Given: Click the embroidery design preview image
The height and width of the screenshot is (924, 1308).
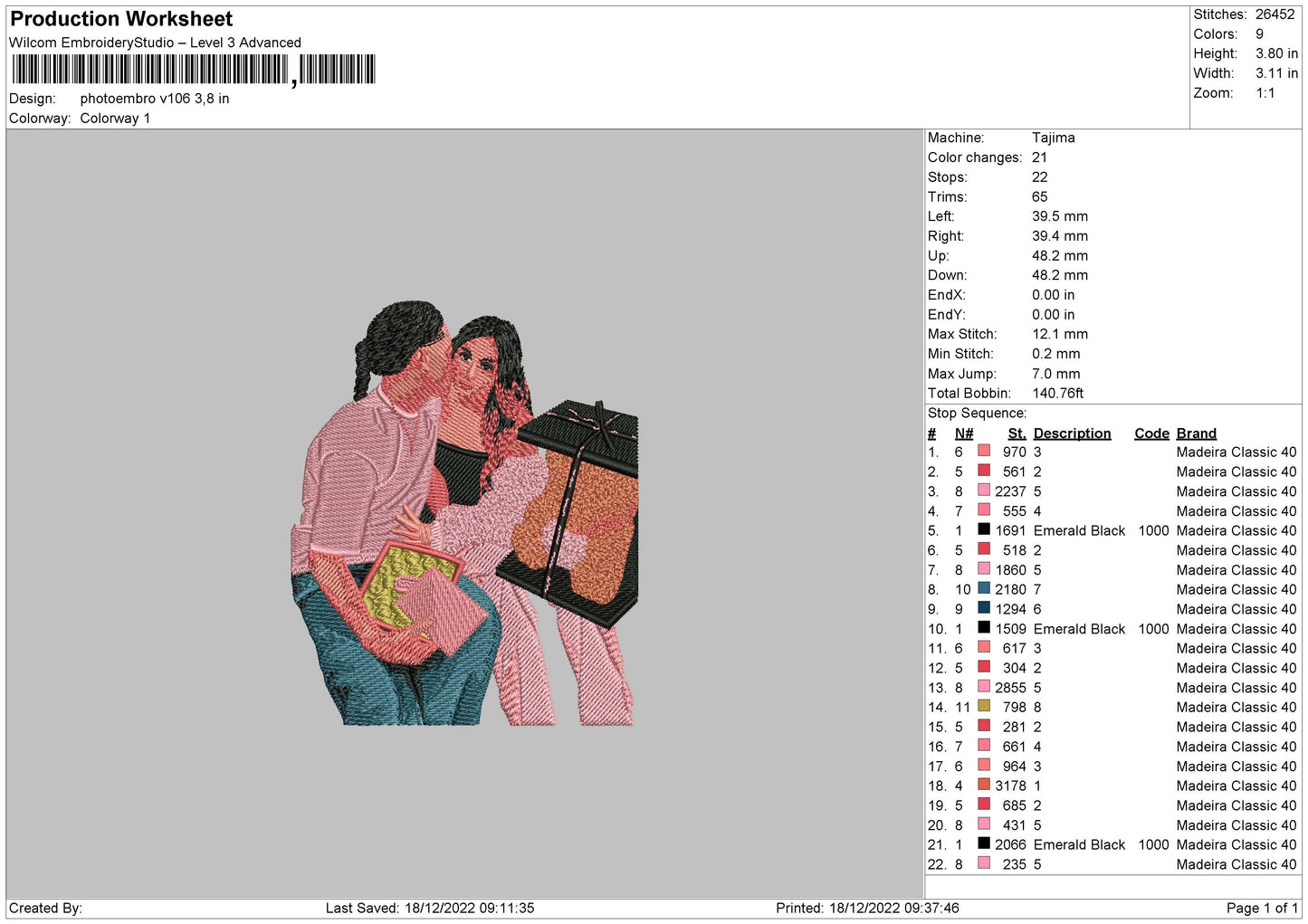Looking at the screenshot, I should coord(465,513).
